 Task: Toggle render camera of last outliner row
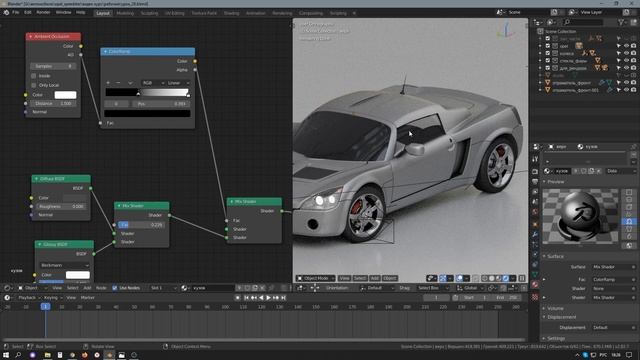point(633,90)
